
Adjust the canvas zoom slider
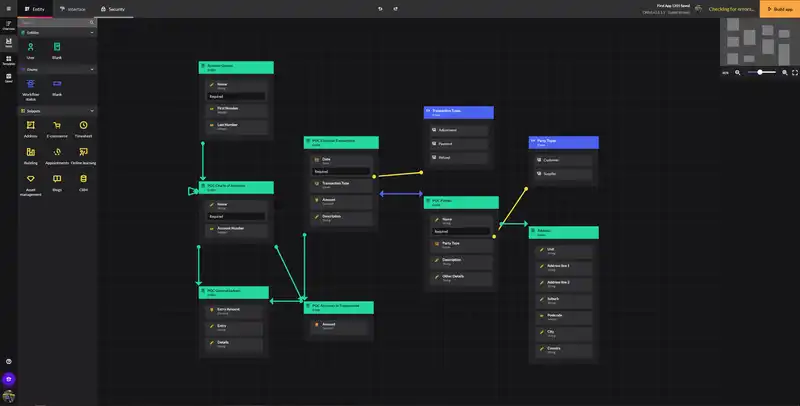761,72
